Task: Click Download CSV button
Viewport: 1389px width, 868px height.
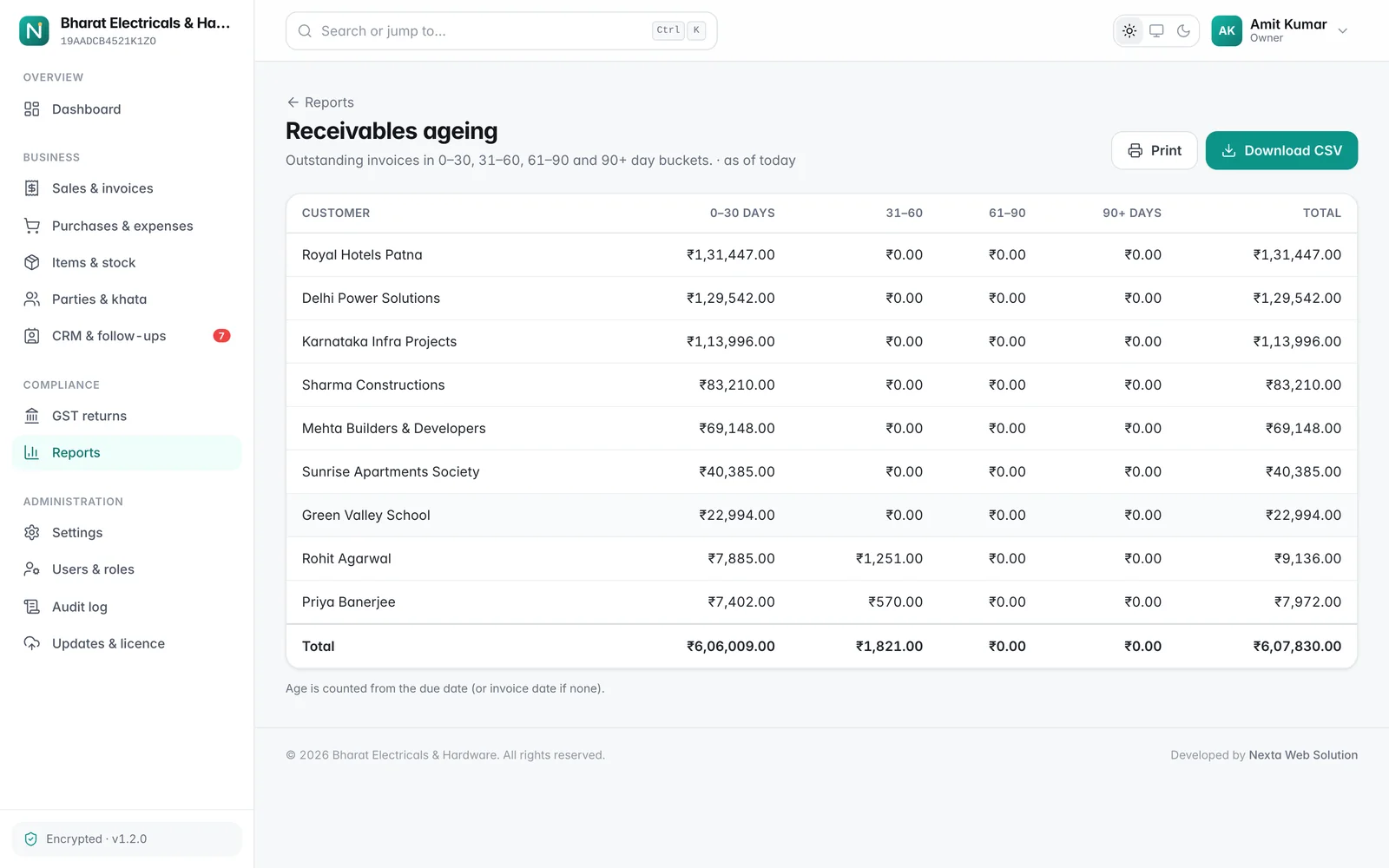Action: coord(1281,150)
